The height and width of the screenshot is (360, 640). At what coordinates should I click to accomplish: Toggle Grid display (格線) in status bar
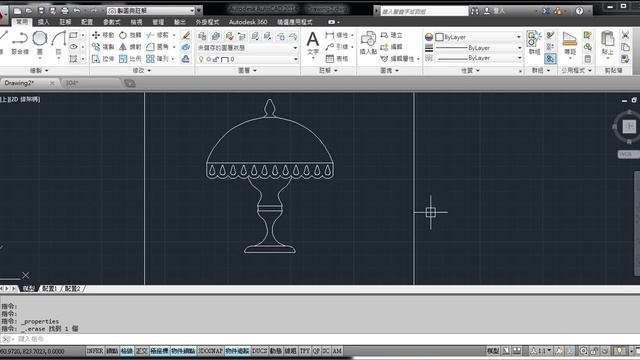[x=127, y=351]
